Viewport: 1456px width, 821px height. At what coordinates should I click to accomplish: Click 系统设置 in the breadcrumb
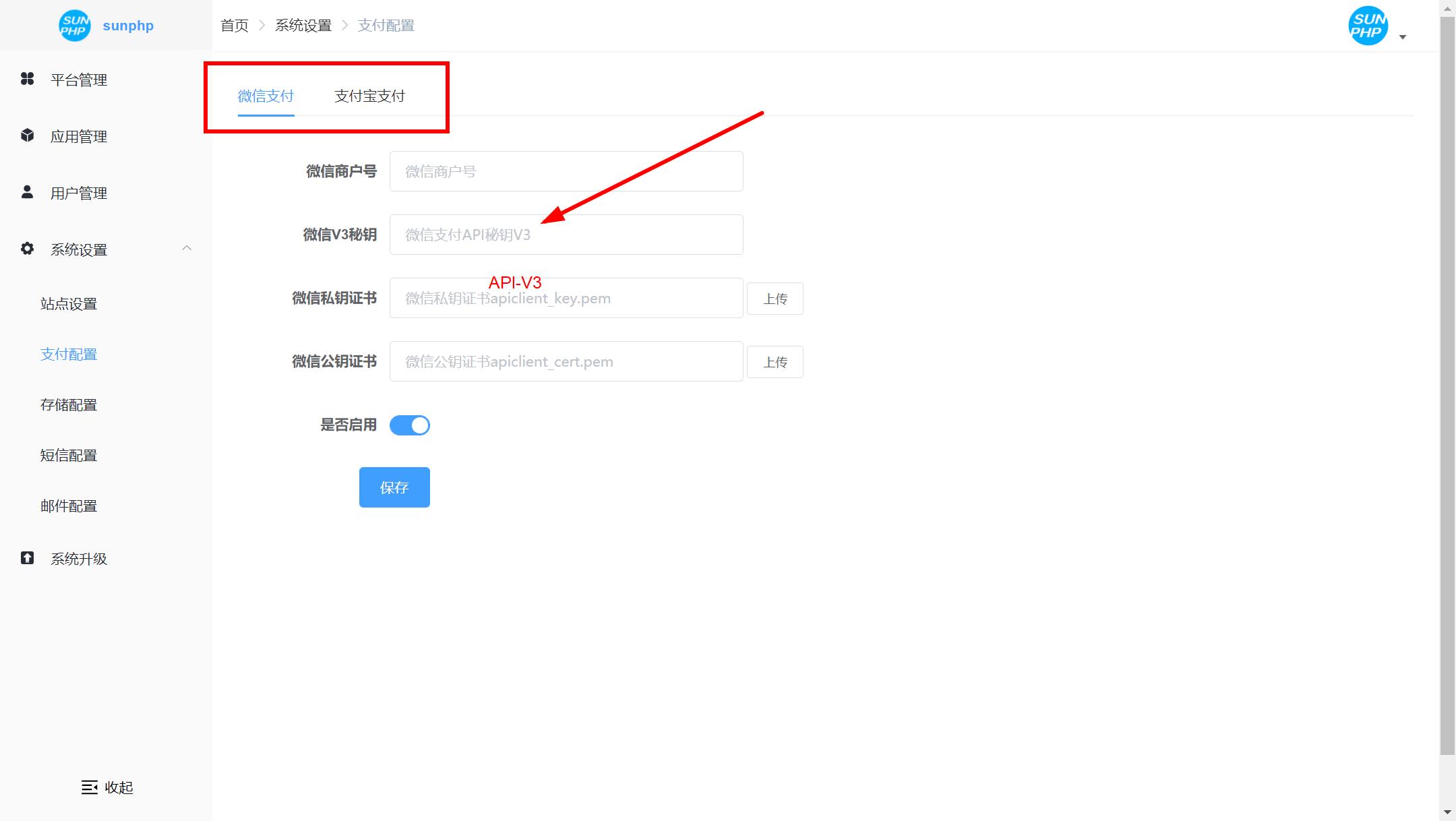click(303, 26)
